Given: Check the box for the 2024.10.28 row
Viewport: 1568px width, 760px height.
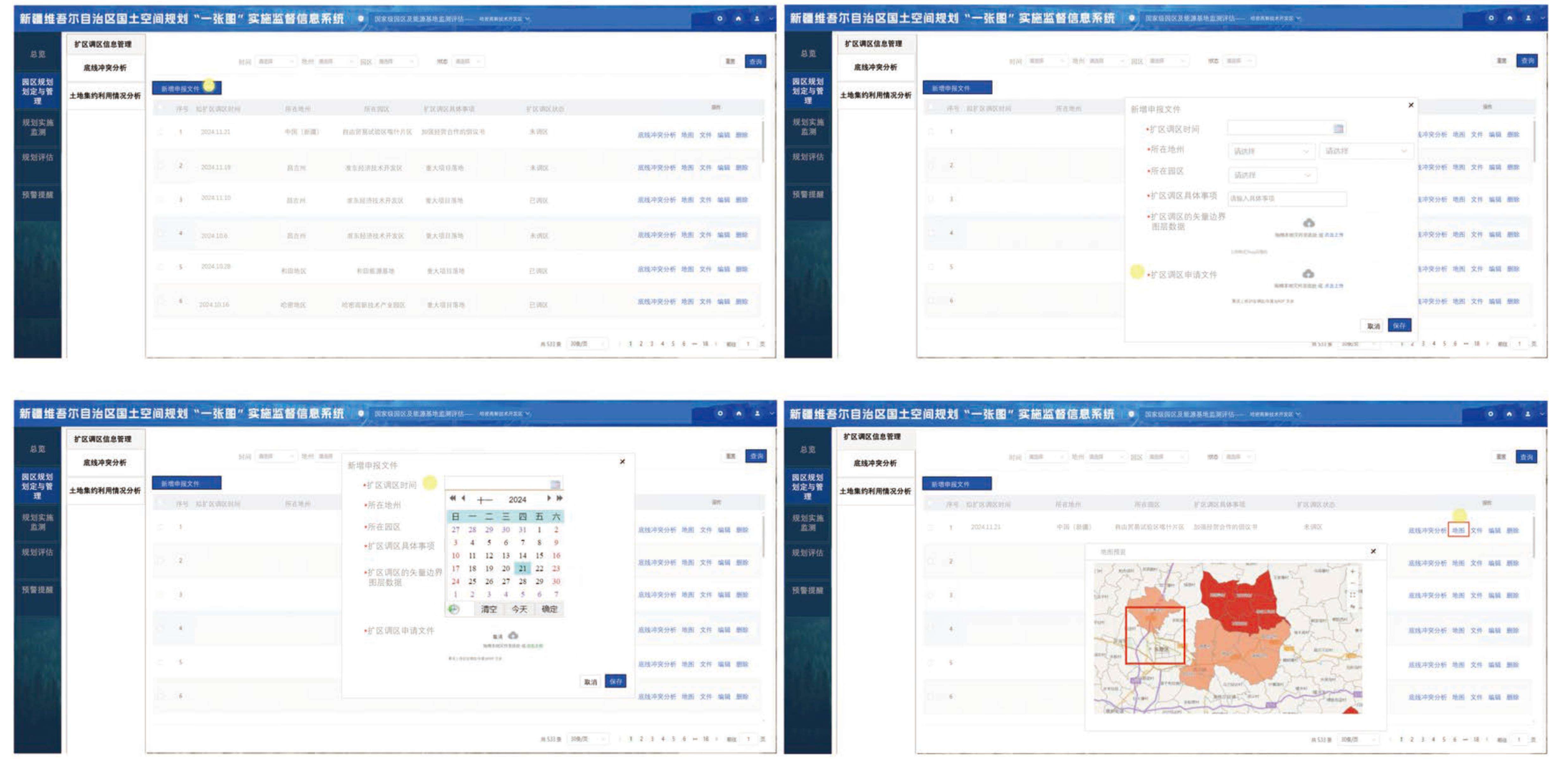Looking at the screenshot, I should coord(161,267).
